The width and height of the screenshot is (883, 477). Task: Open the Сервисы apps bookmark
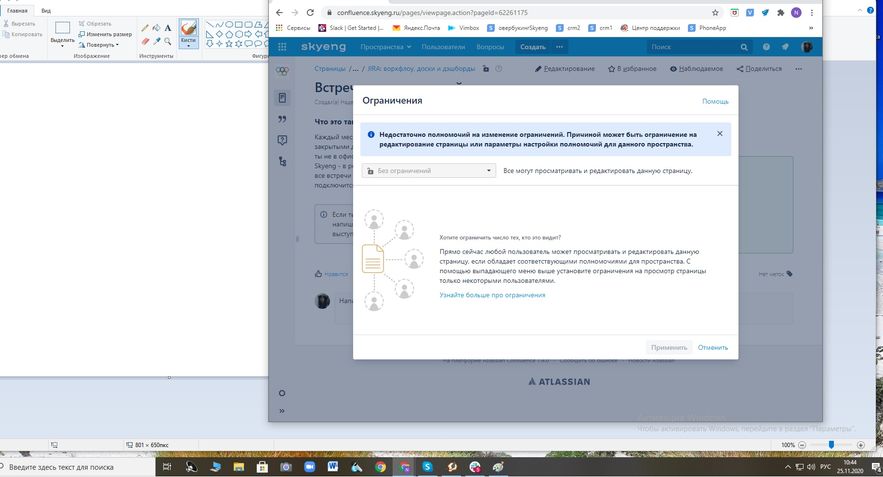293,28
